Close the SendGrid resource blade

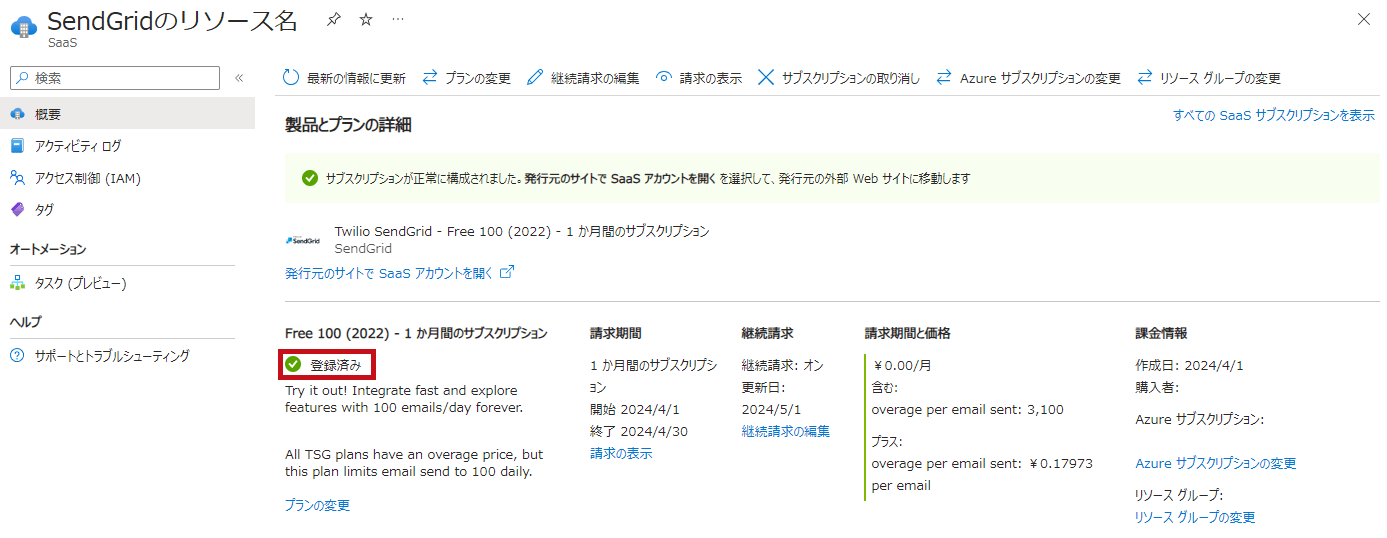(x=1364, y=19)
